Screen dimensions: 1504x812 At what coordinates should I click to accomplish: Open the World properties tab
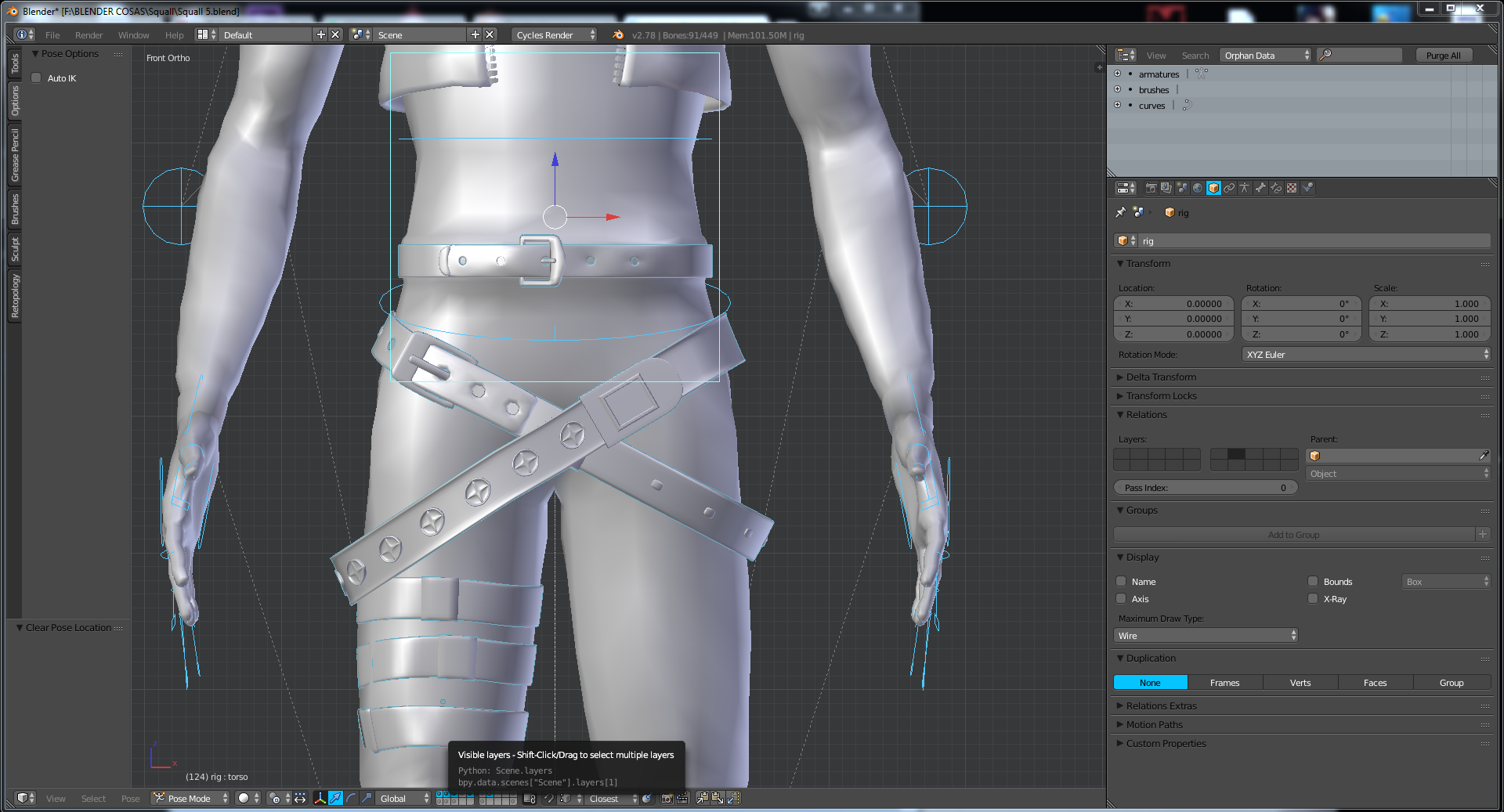point(1198,188)
